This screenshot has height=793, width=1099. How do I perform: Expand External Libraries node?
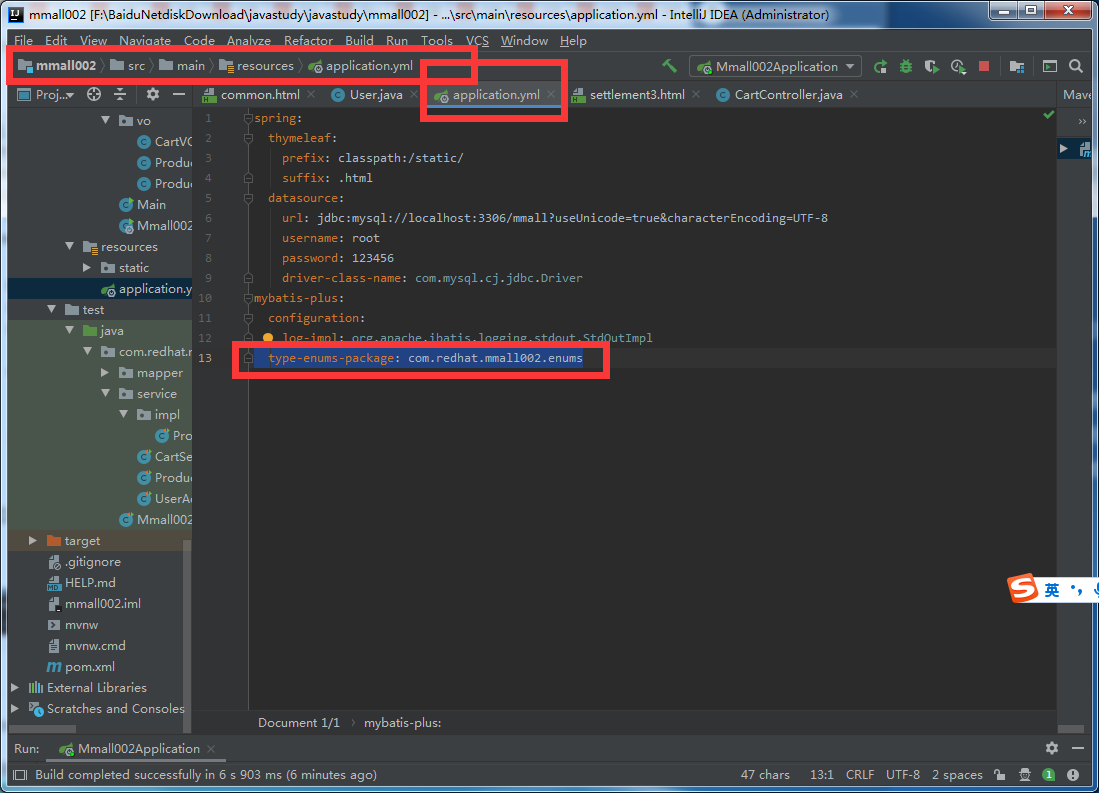click(15, 688)
